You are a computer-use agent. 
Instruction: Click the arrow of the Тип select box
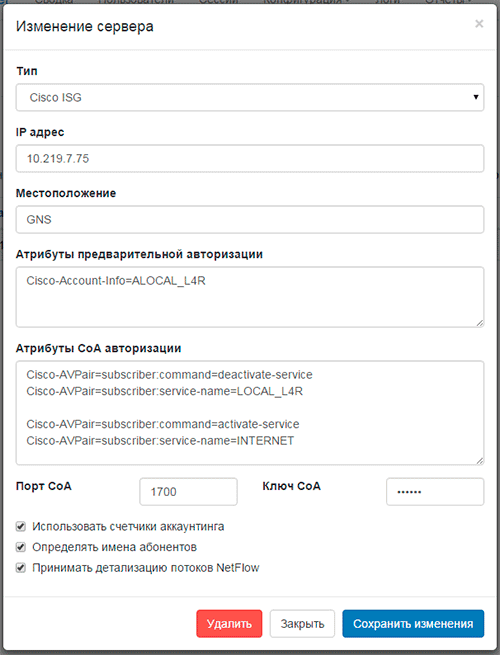pyautogui.click(x=475, y=97)
